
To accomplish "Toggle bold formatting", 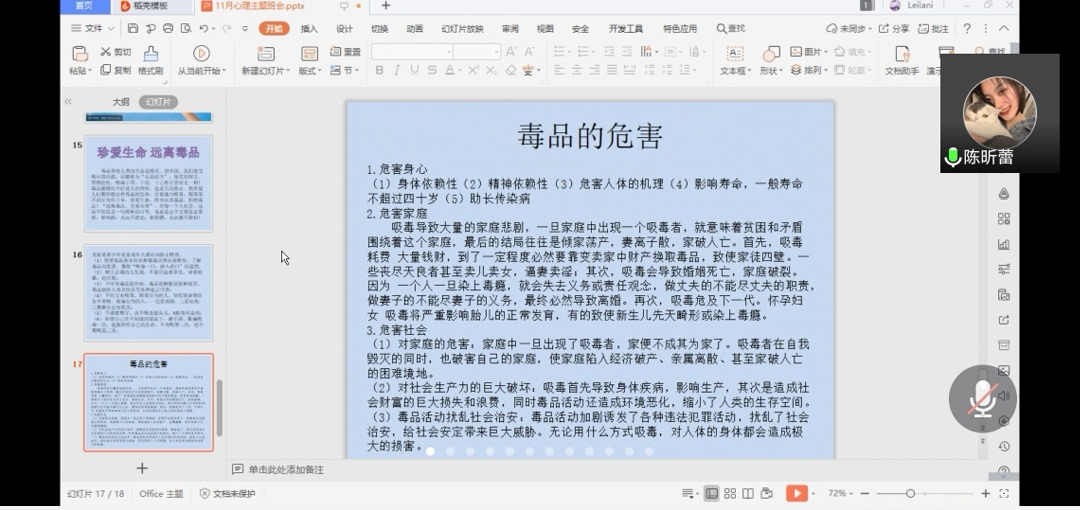I will coord(379,70).
